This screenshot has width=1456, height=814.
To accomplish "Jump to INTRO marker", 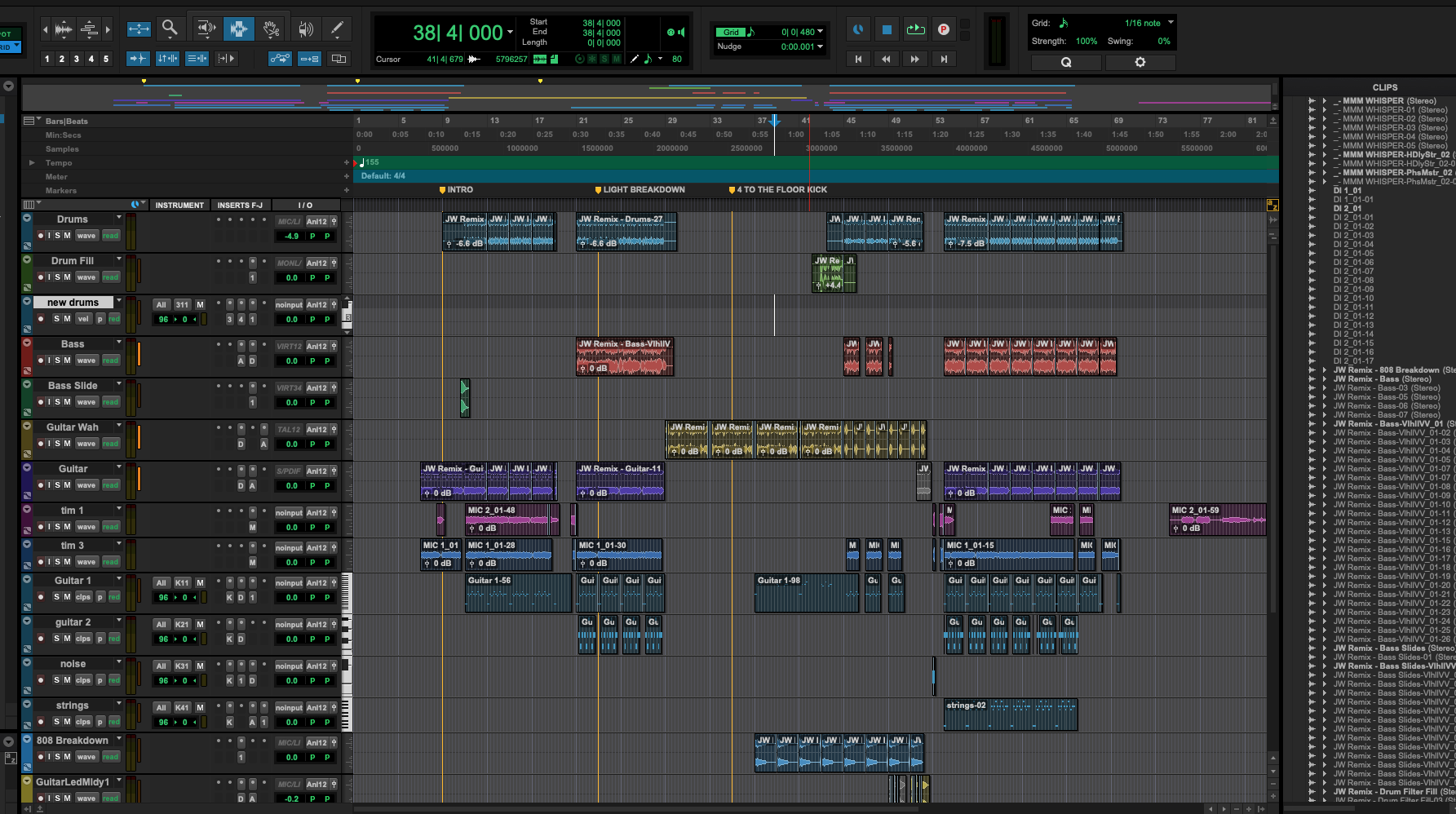I will click(x=456, y=189).
